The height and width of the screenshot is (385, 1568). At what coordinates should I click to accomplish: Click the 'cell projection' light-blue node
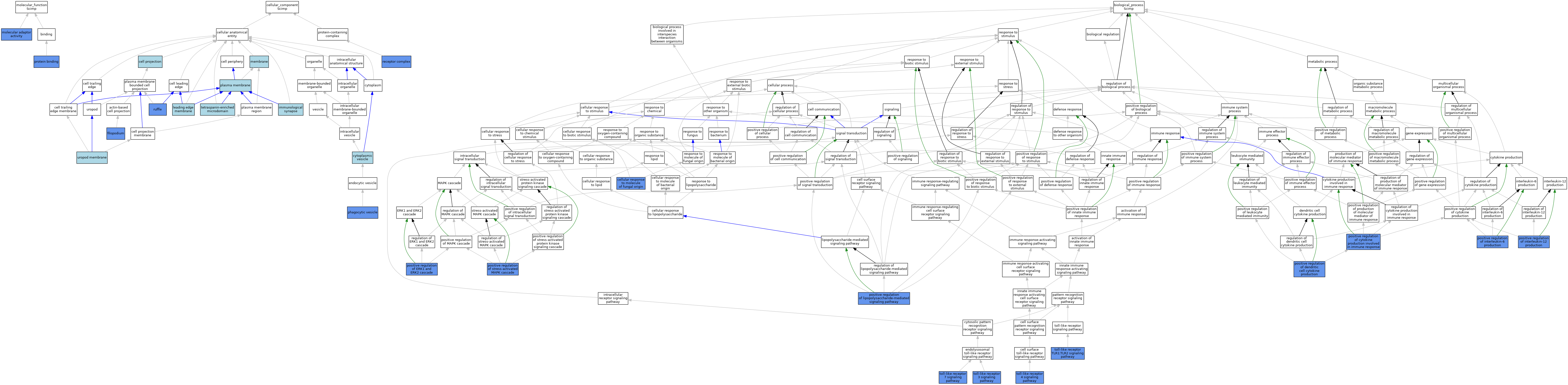[x=150, y=61]
